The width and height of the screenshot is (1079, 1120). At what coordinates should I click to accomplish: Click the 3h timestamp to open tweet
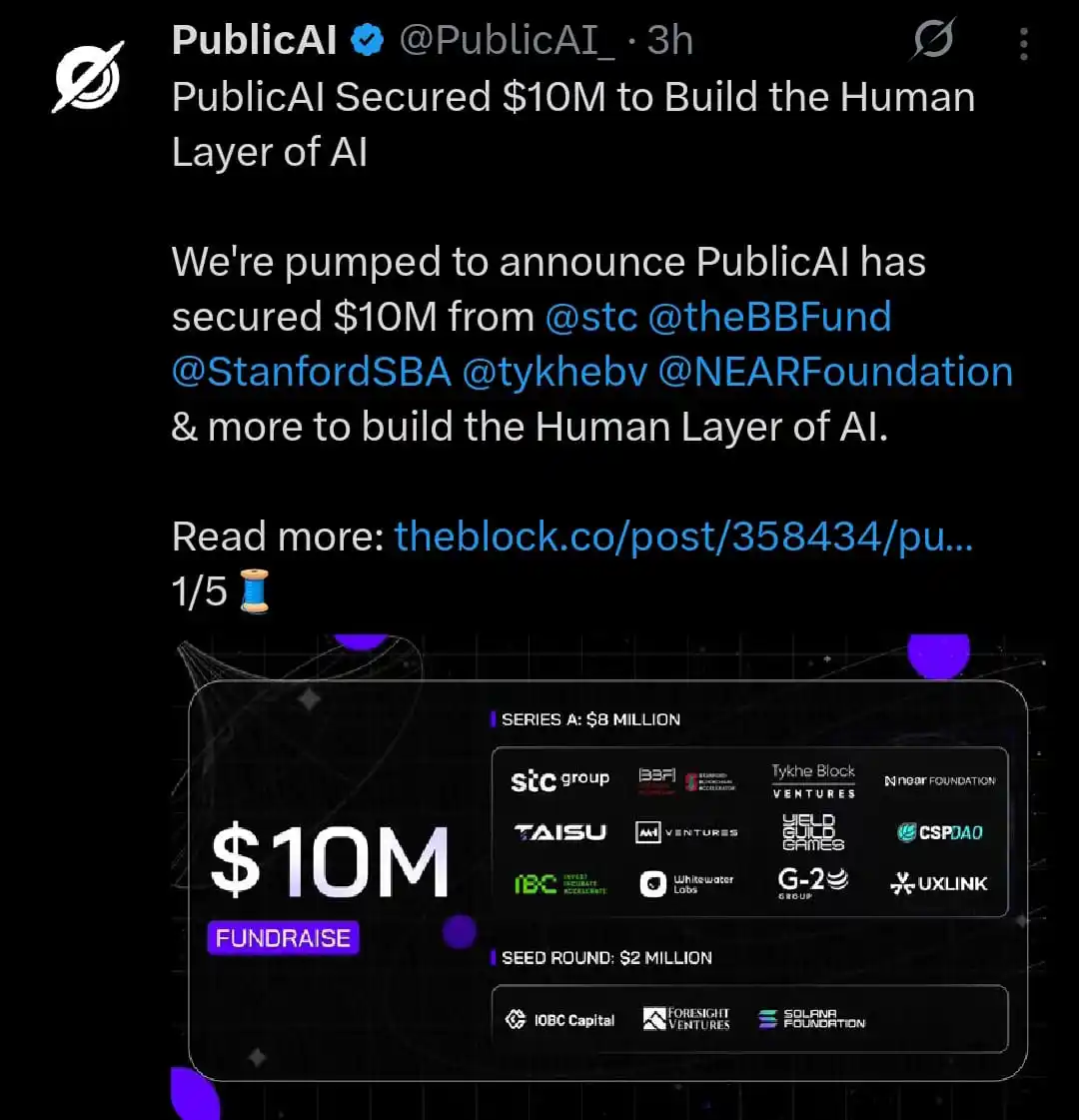click(669, 40)
